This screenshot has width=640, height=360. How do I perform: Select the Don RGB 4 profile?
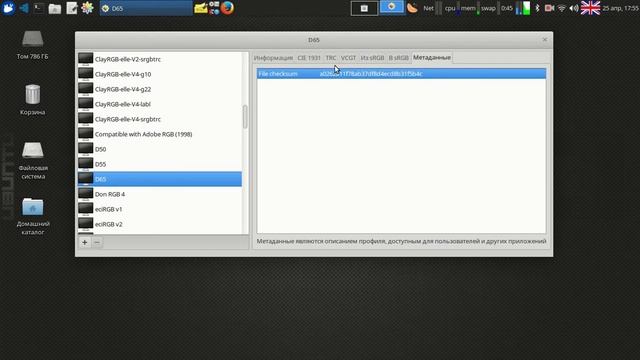(x=160, y=194)
